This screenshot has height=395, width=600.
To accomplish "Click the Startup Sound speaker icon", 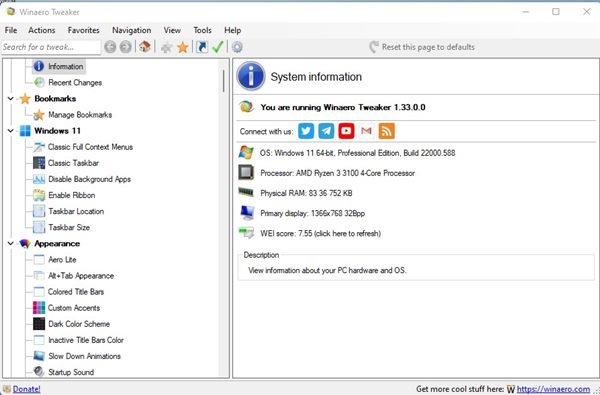I will [x=39, y=371].
